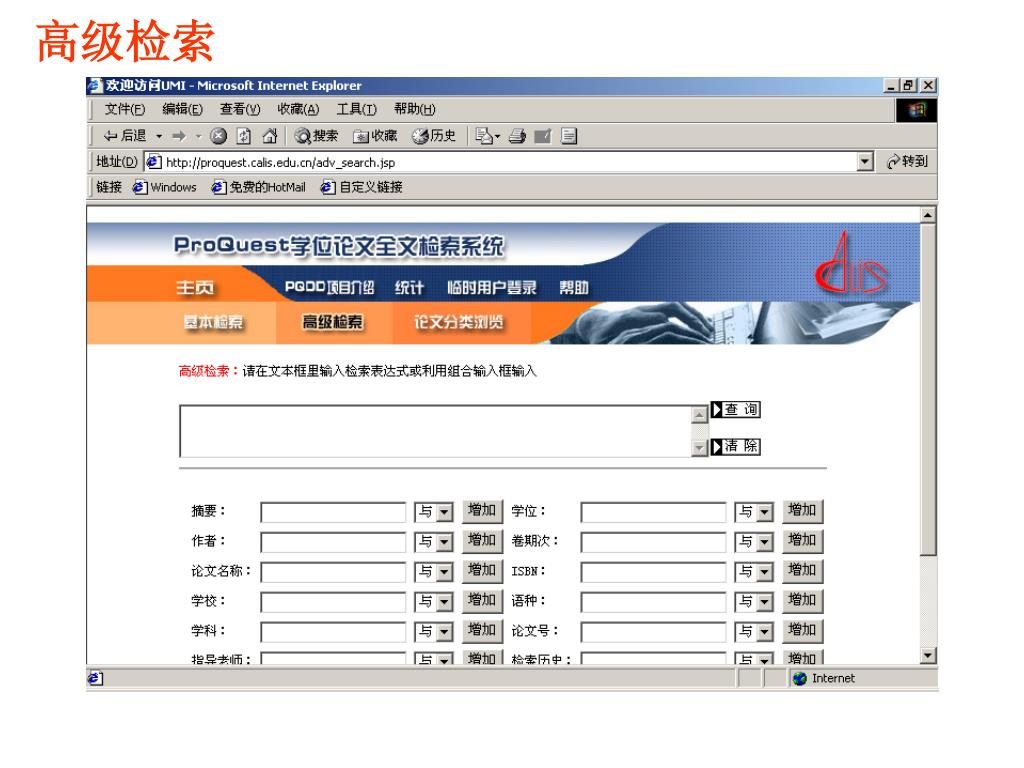Image resolution: width=1024 pixels, height=768 pixels.
Task: Click the 论文名称 input field
Action: pyautogui.click(x=333, y=572)
